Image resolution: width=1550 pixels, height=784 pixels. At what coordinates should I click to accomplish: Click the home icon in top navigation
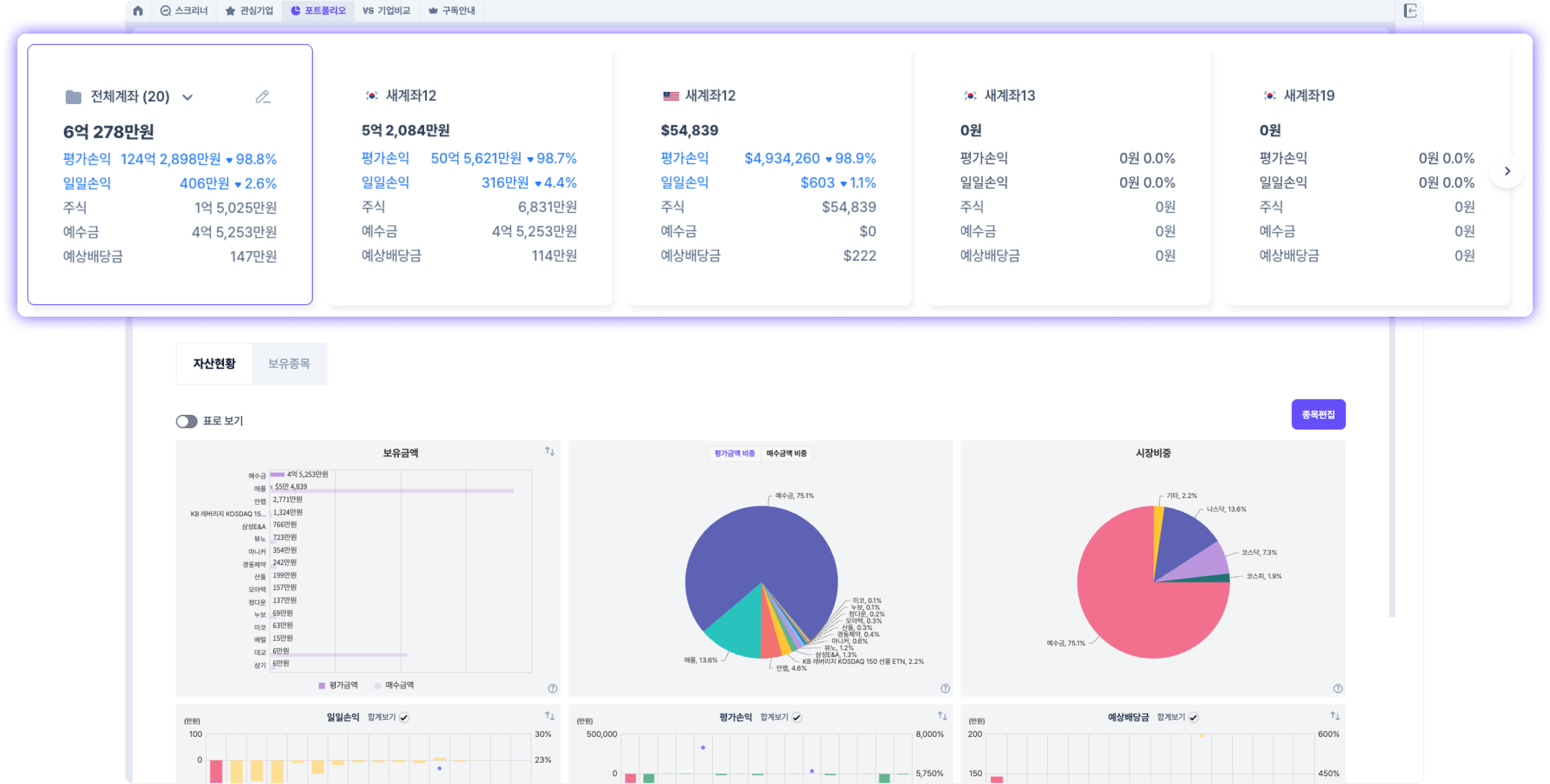(138, 11)
